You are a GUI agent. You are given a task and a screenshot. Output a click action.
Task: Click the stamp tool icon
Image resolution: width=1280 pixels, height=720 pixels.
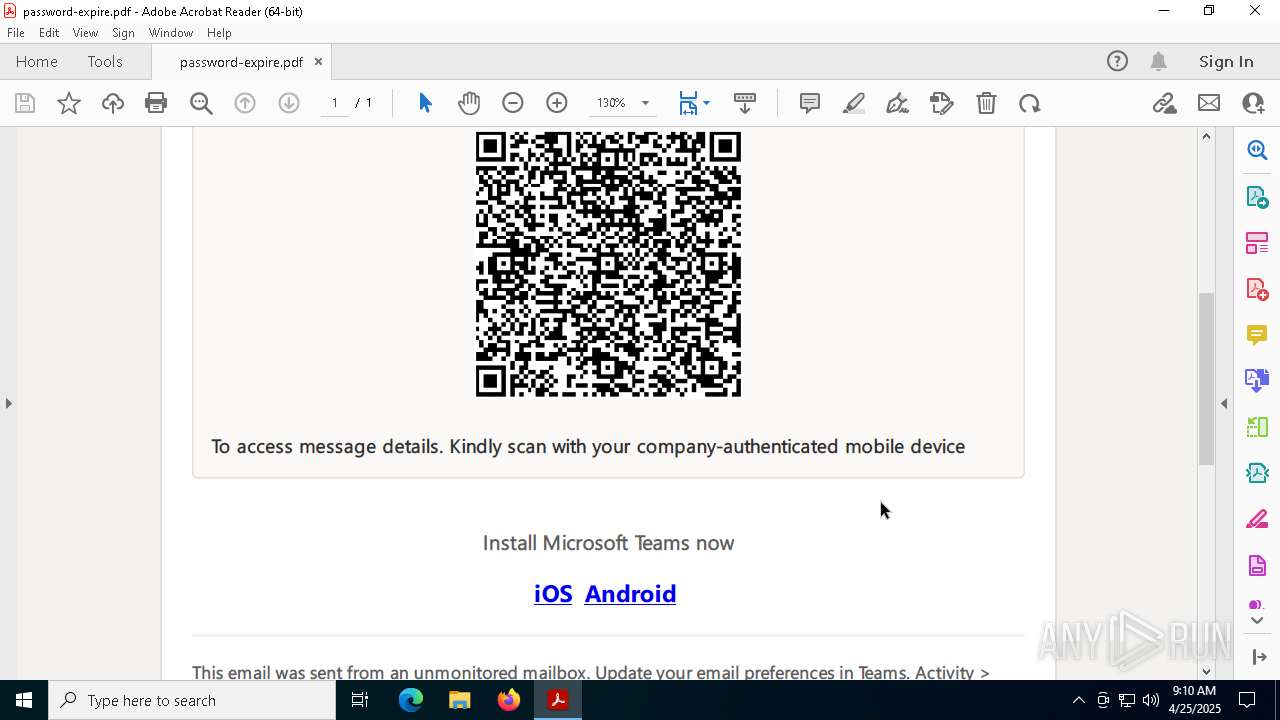942,103
